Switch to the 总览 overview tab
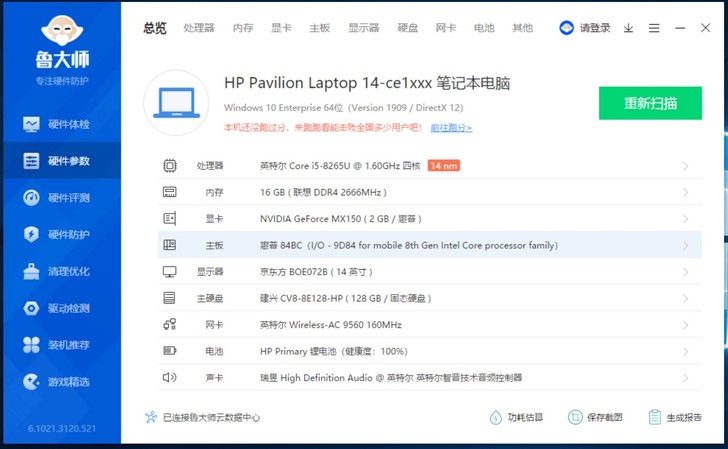The image size is (728, 449). click(x=155, y=28)
